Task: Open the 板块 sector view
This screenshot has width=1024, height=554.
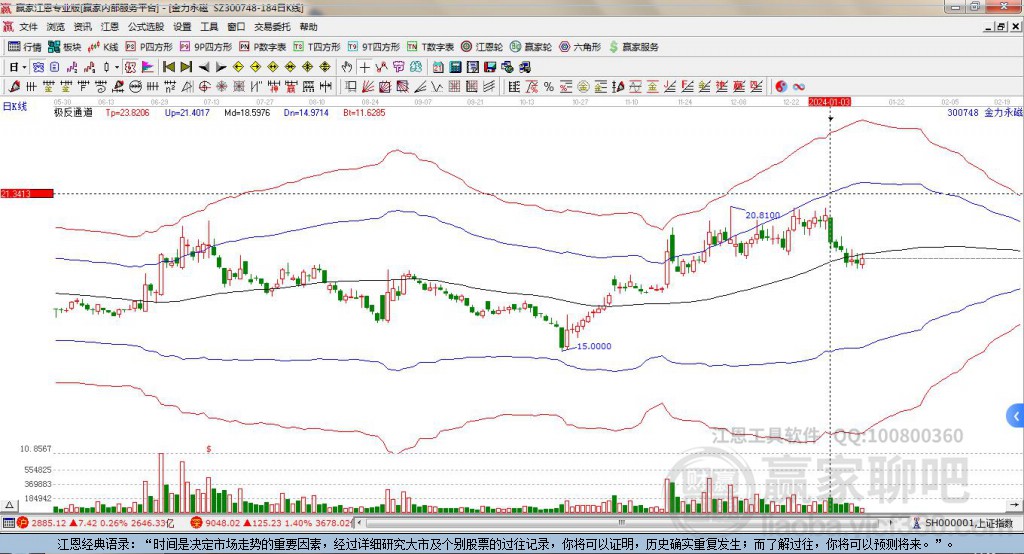Action: [65, 47]
